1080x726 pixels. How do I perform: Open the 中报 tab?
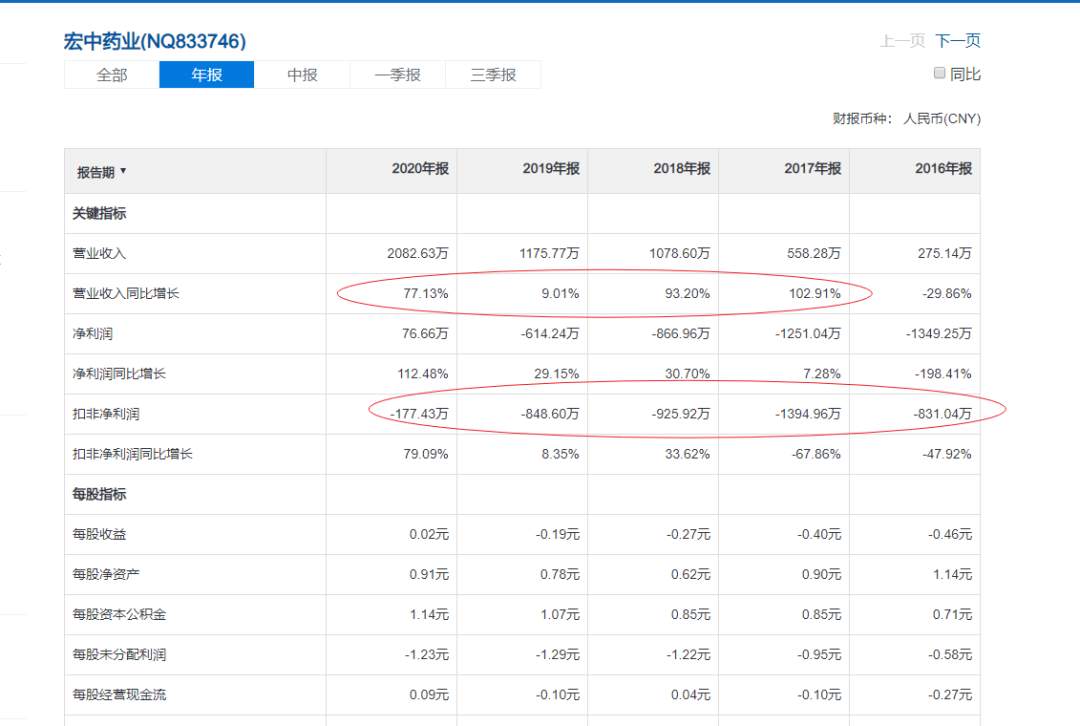point(302,74)
